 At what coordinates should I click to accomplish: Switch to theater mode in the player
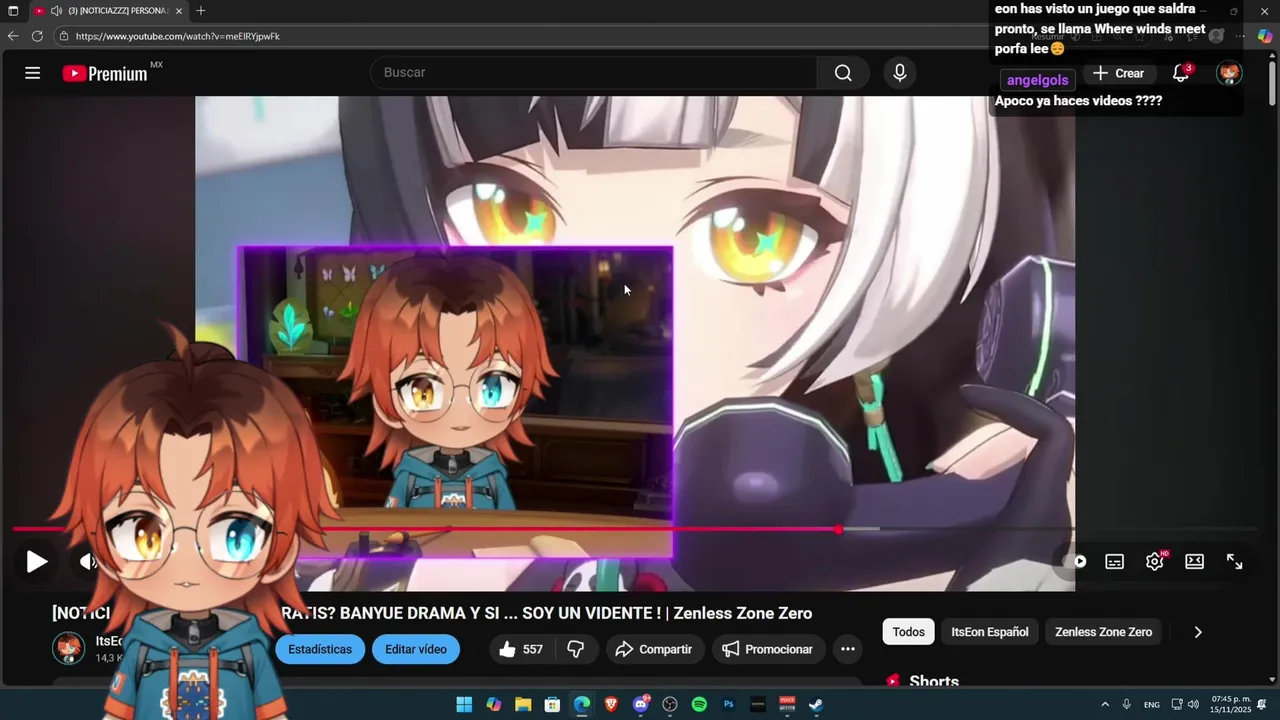[x=1194, y=562]
